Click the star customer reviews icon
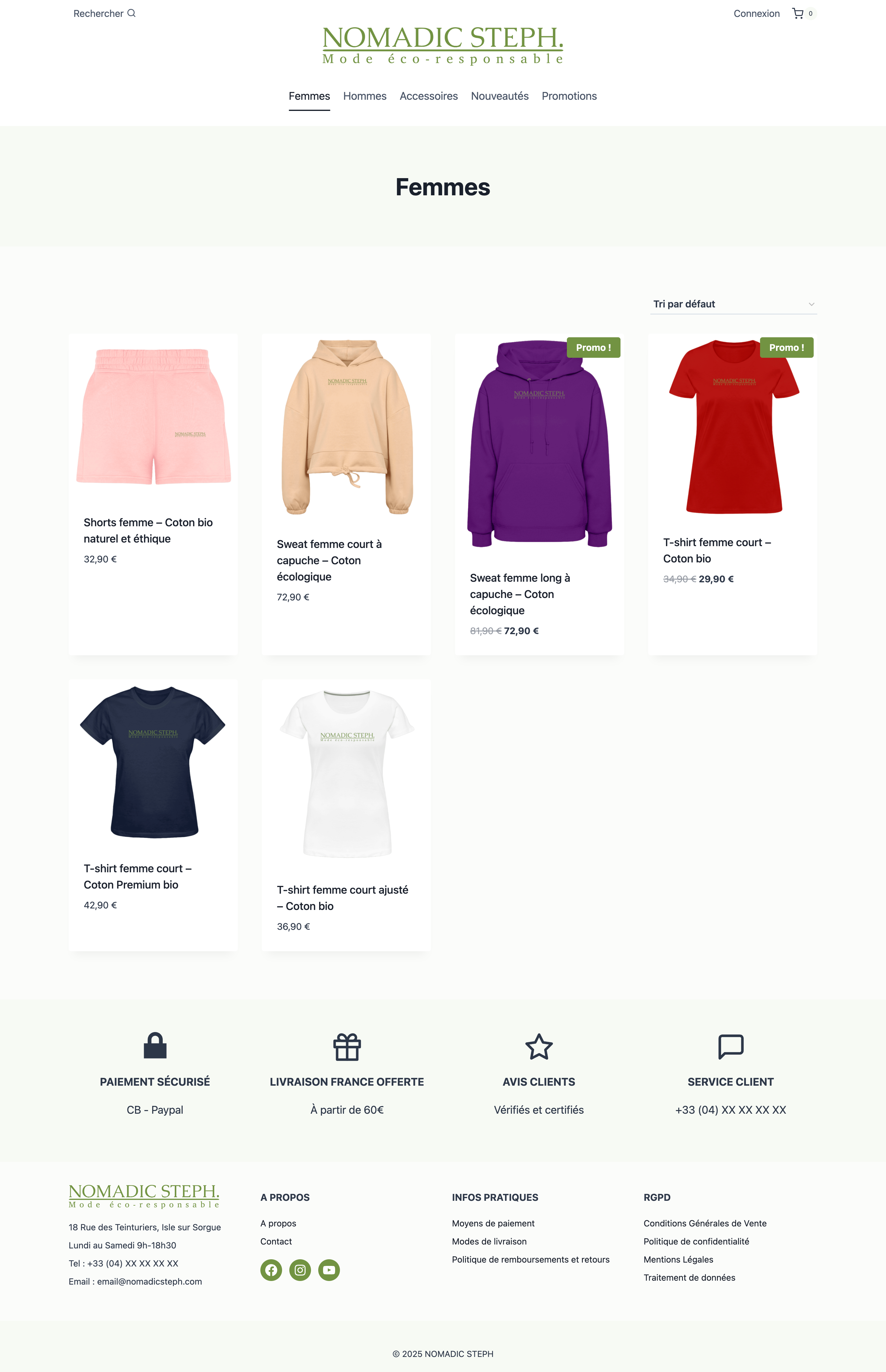886x1372 pixels. pos(539,1046)
